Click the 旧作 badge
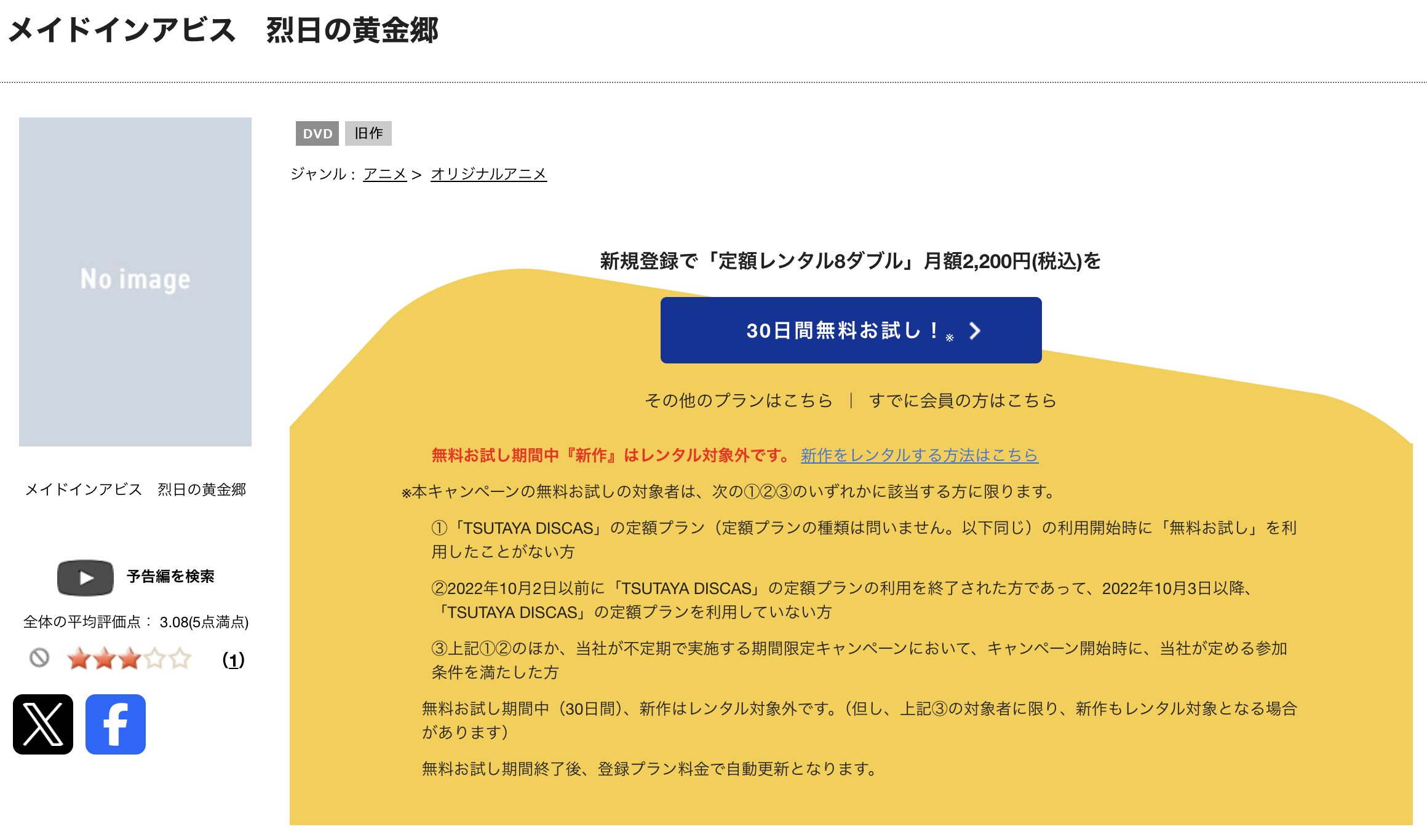The height and width of the screenshot is (840, 1427). 368,133
